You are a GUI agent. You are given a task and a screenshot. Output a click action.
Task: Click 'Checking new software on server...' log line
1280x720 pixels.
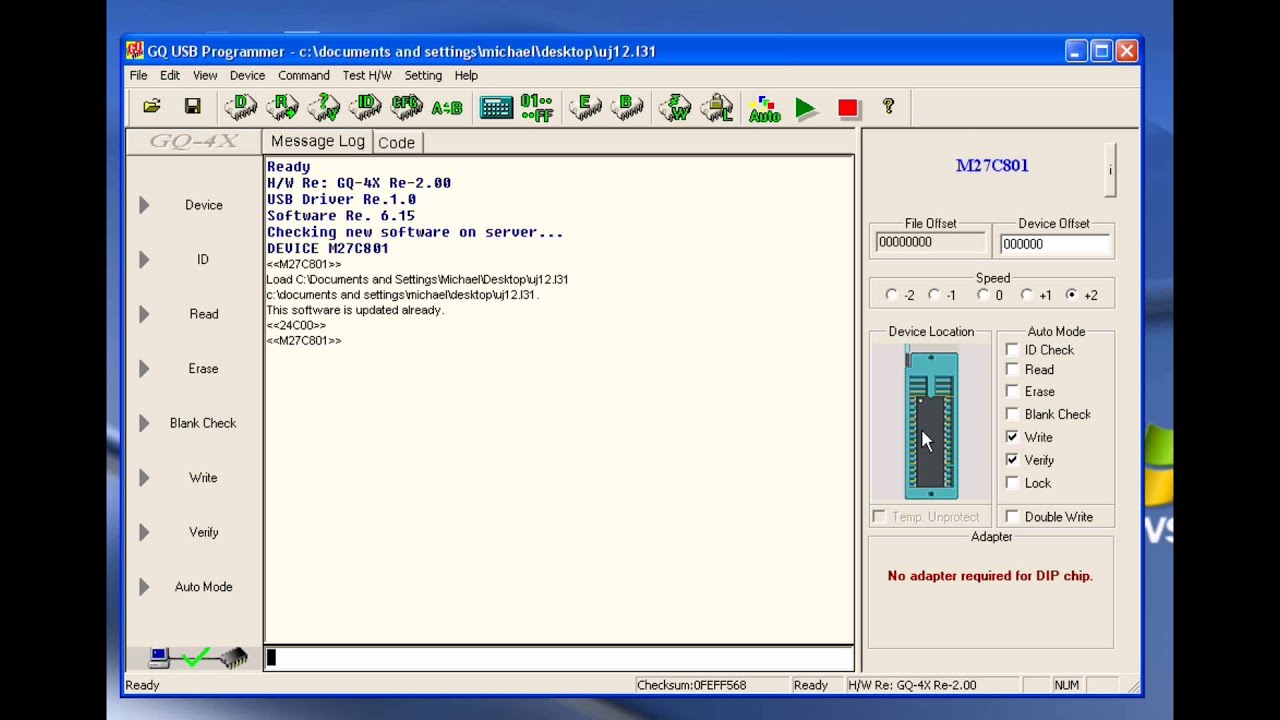415,232
